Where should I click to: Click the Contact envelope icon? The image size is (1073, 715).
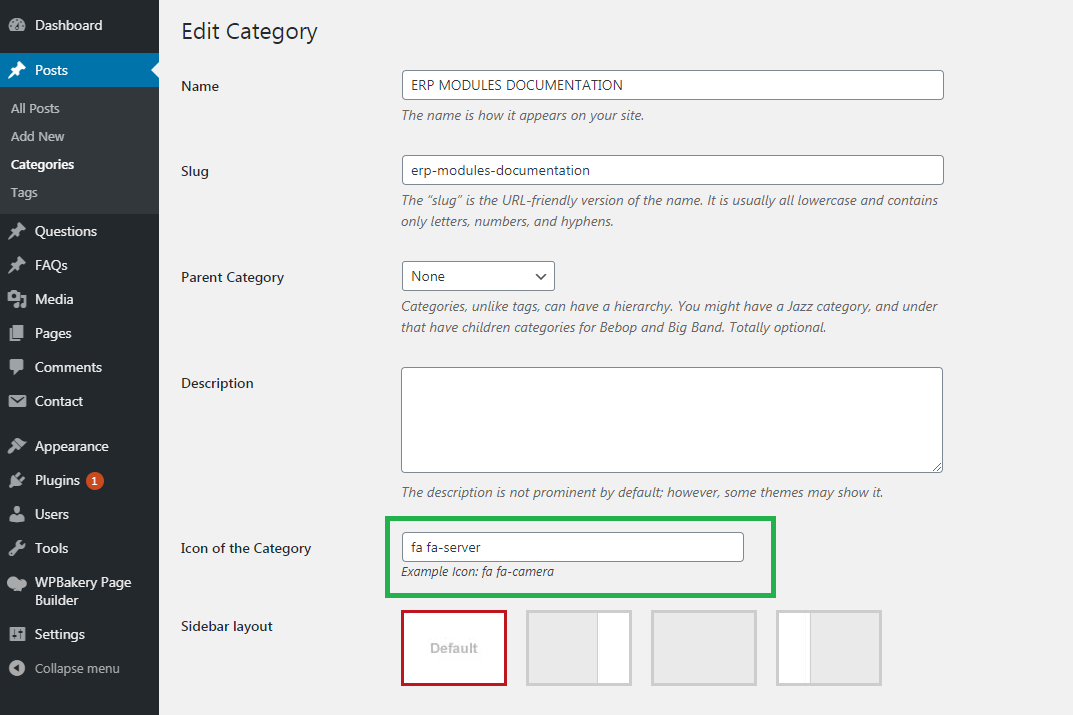(x=17, y=401)
